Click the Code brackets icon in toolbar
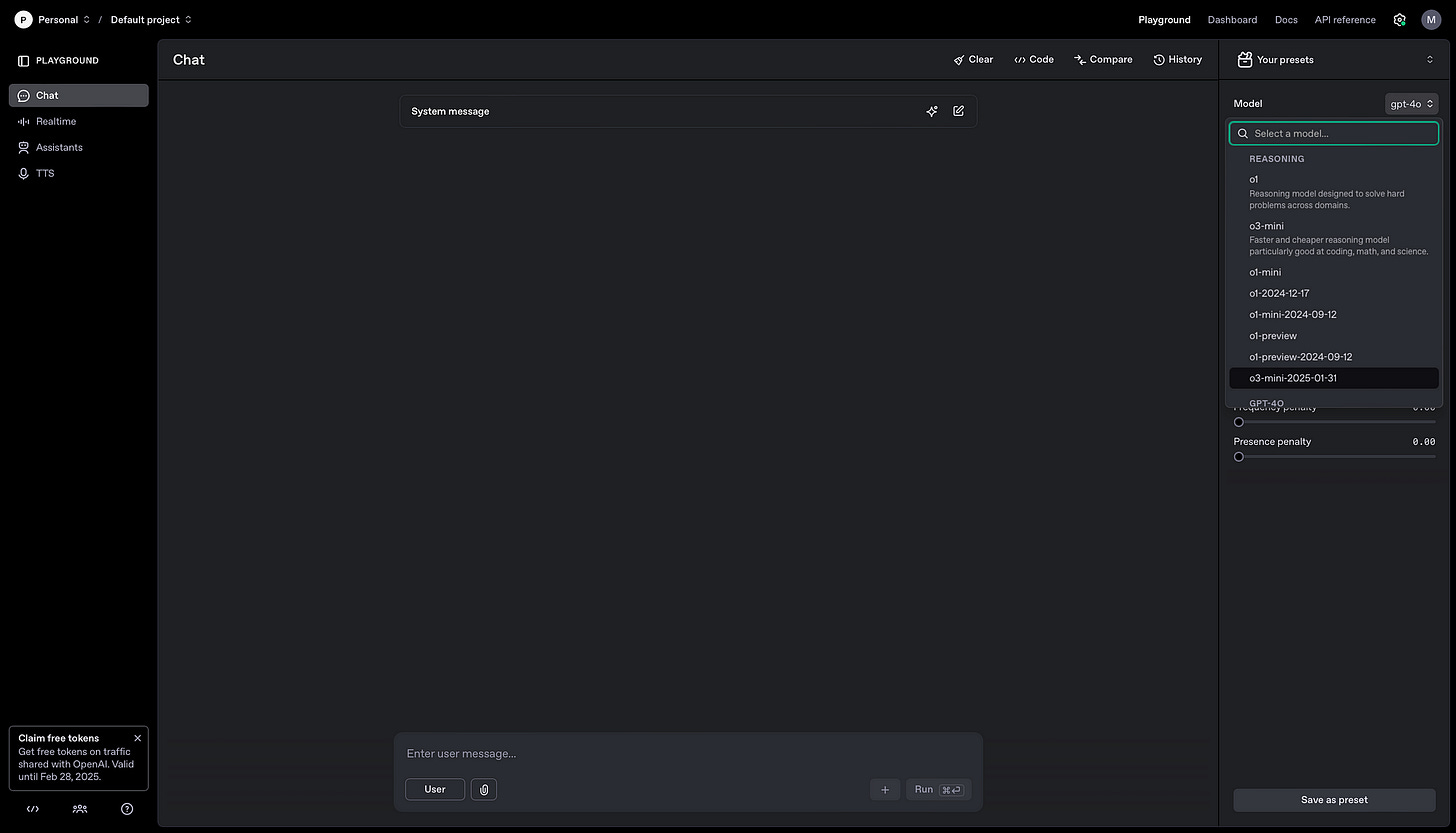Viewport: 1456px width, 833px height. pyautogui.click(x=1020, y=60)
